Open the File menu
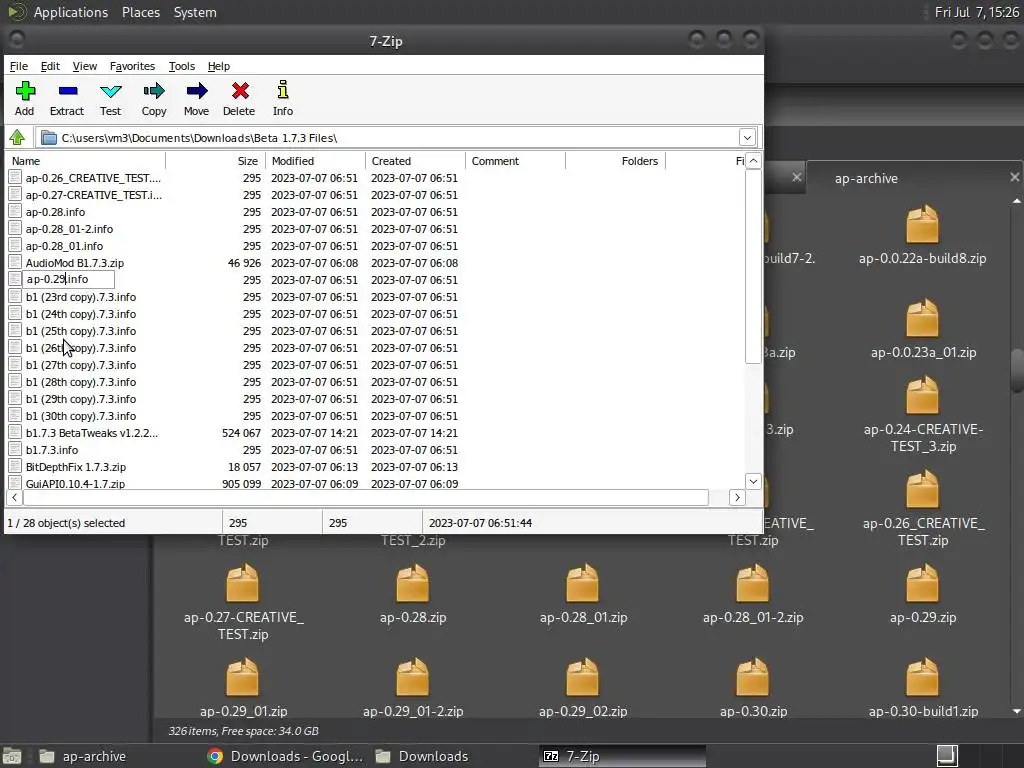This screenshot has height=768, width=1024. pos(19,66)
